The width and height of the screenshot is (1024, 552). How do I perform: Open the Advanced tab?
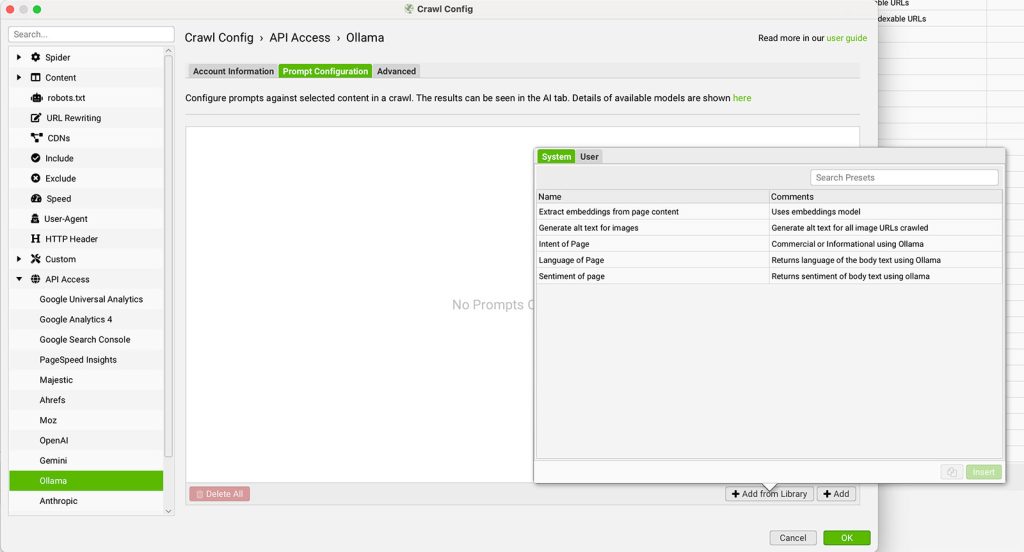pyautogui.click(x=396, y=71)
